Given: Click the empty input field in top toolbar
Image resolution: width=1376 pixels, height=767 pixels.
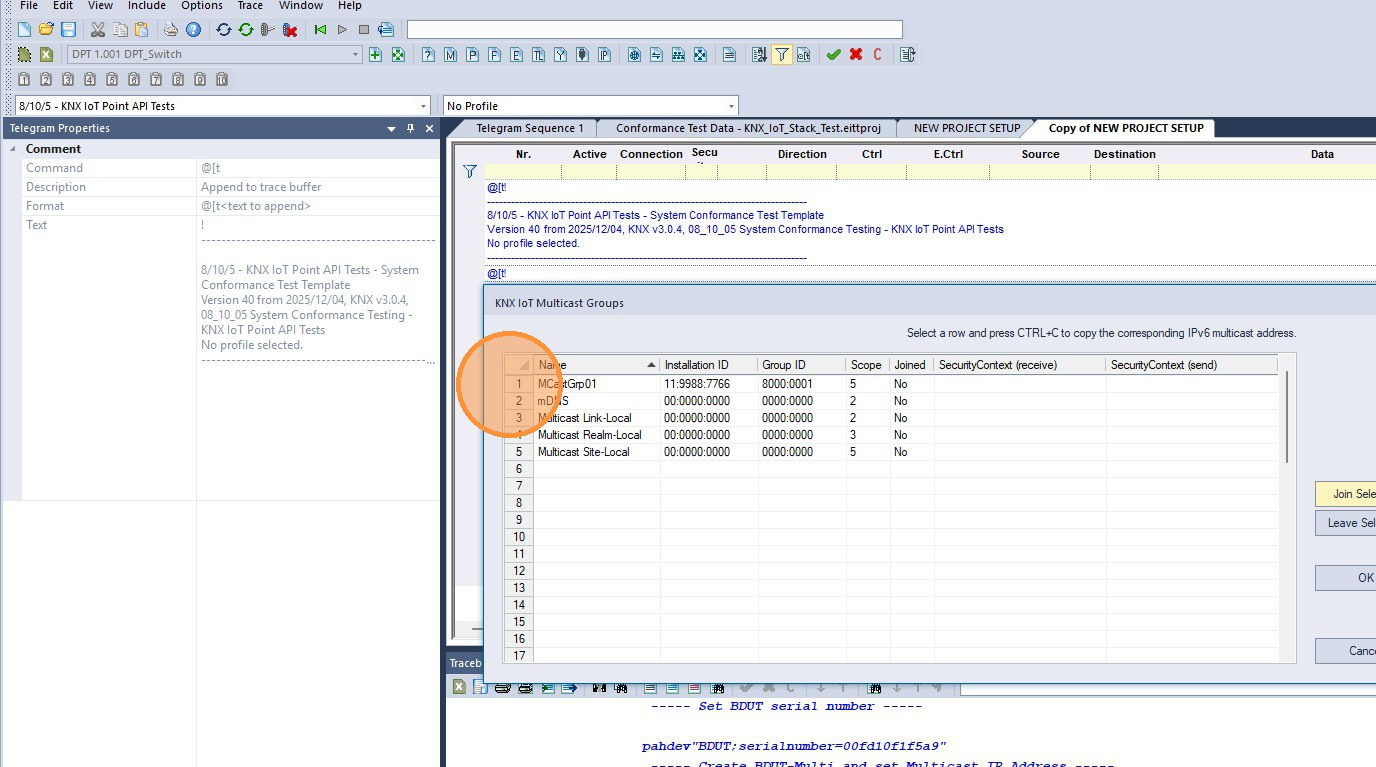Looking at the screenshot, I should [x=655, y=30].
